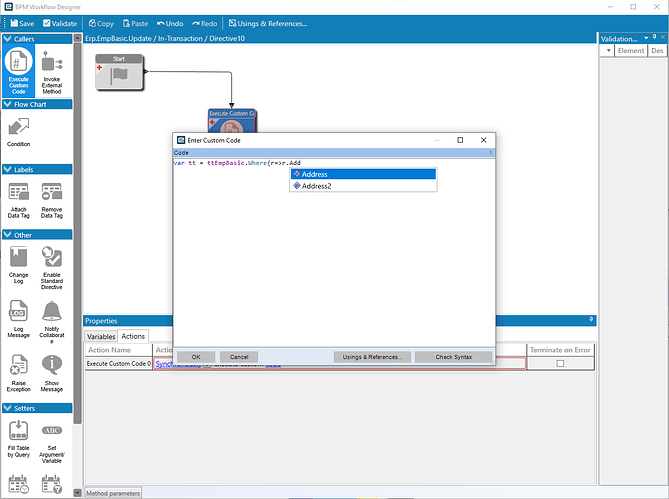Click Paste in the toolbar

135,23
